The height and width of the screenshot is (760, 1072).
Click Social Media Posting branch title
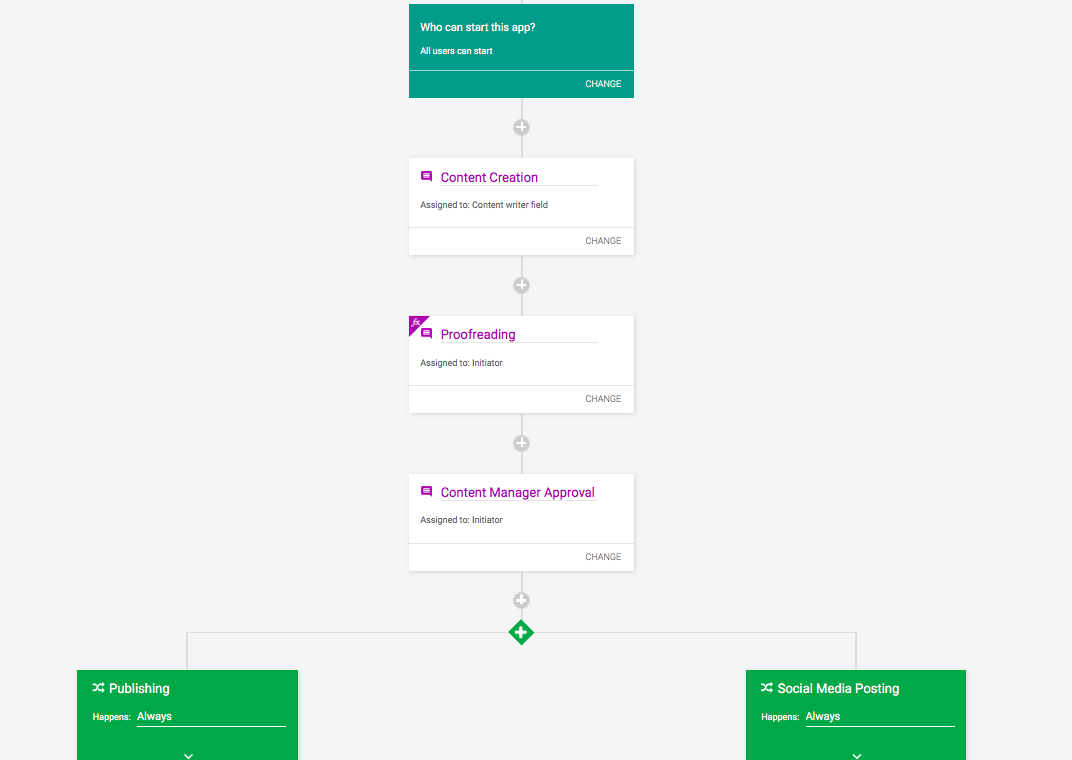tap(838, 688)
